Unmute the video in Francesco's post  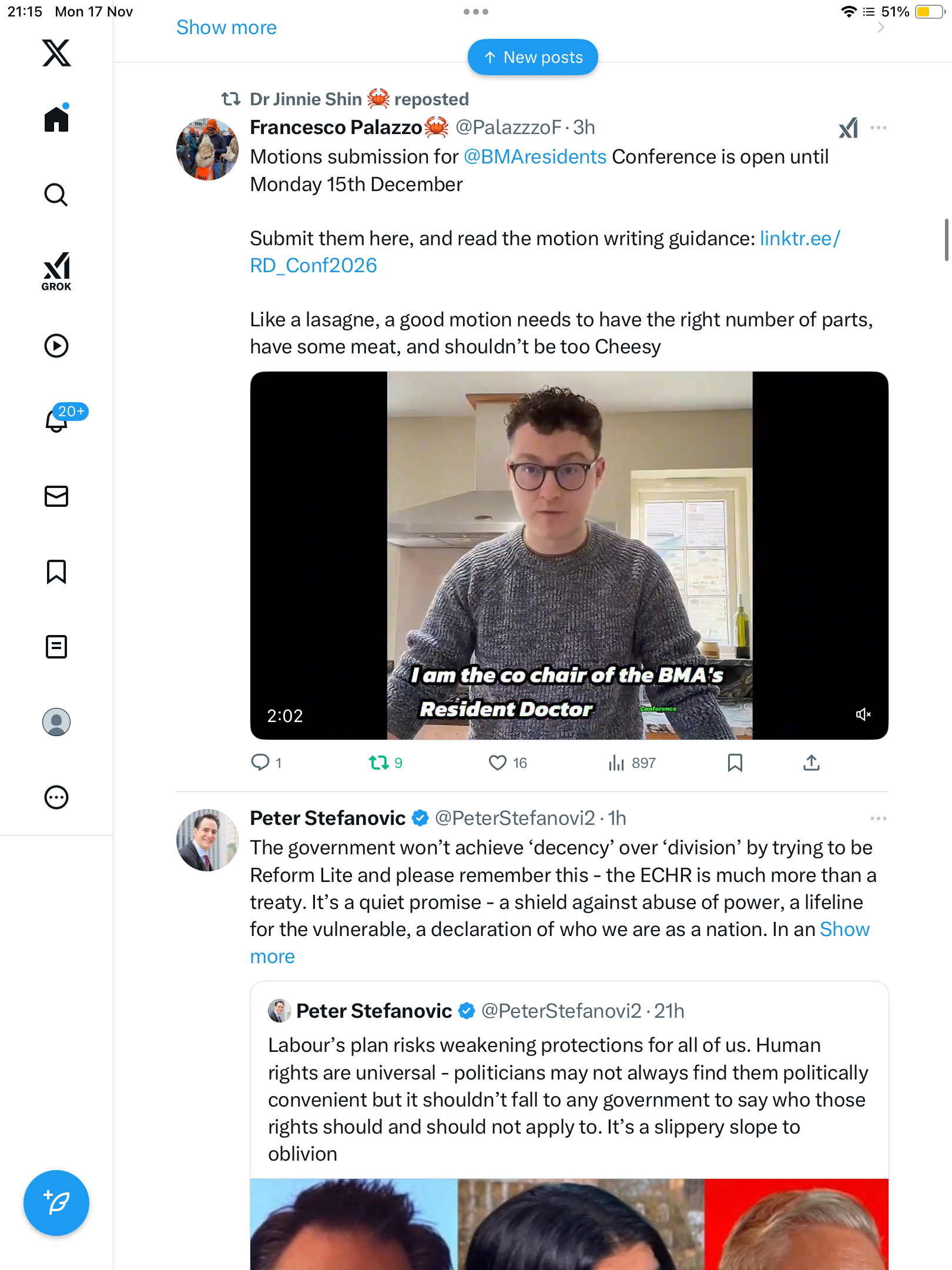(x=863, y=714)
